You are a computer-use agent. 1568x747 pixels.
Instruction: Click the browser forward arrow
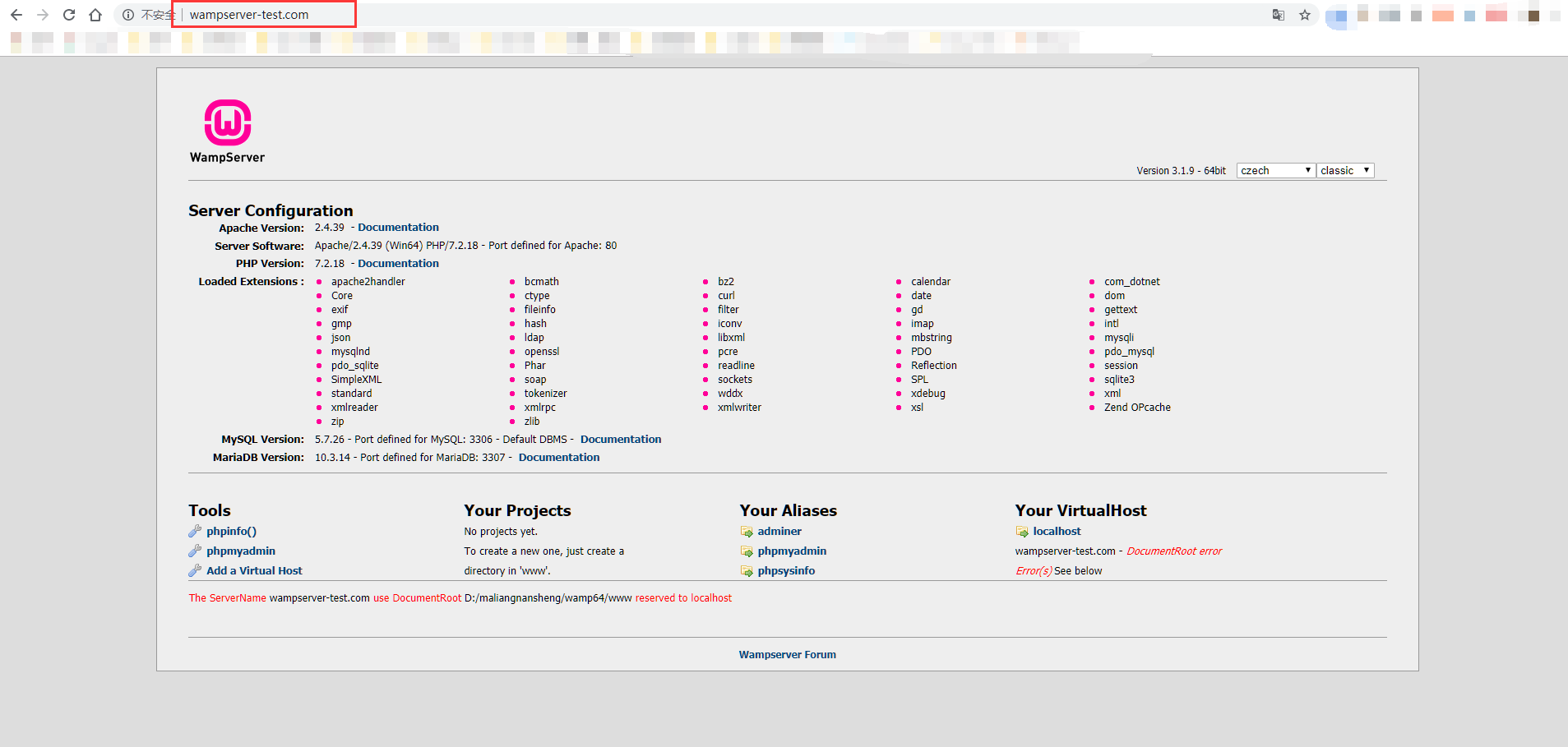click(x=43, y=15)
